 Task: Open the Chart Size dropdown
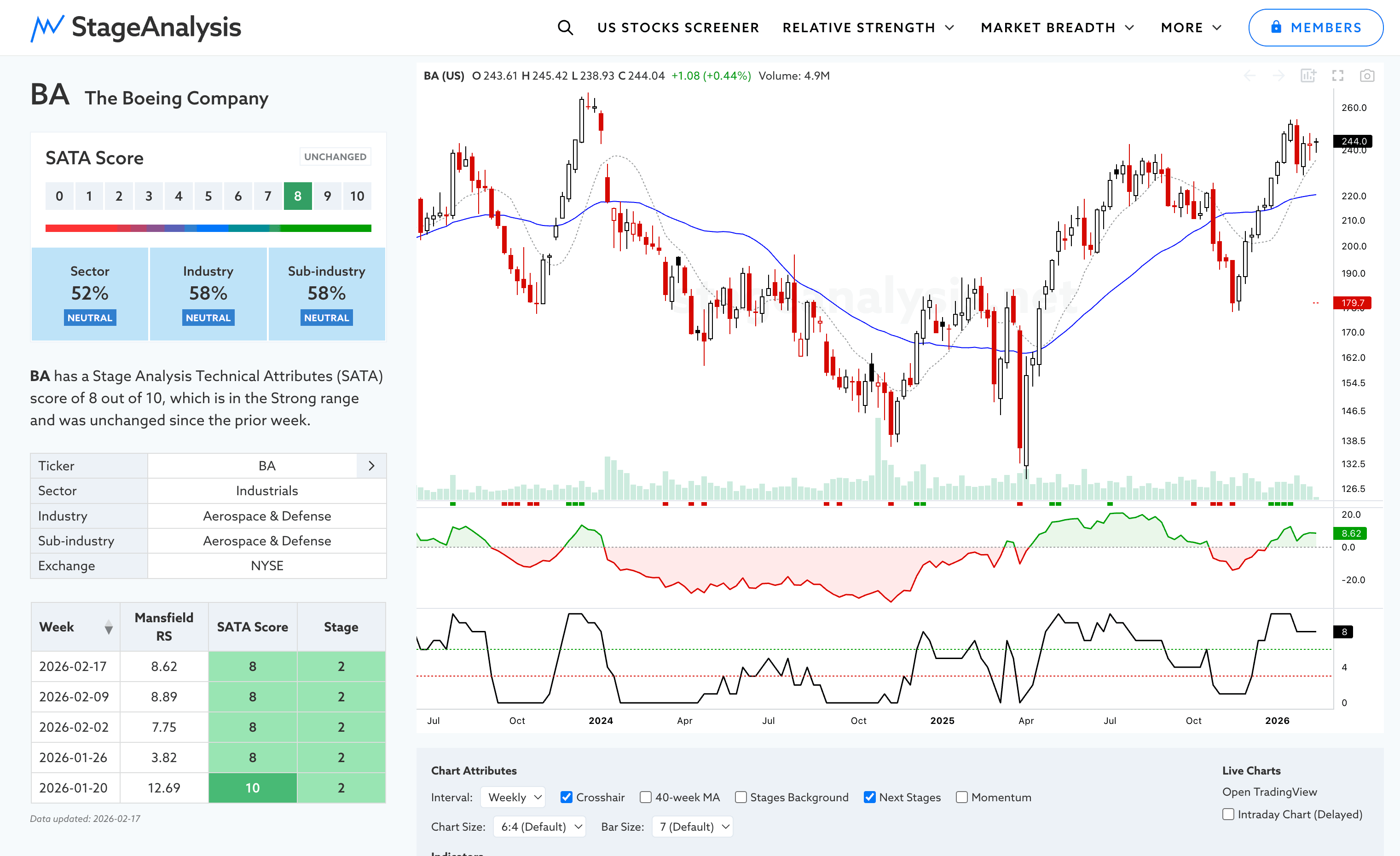click(539, 827)
